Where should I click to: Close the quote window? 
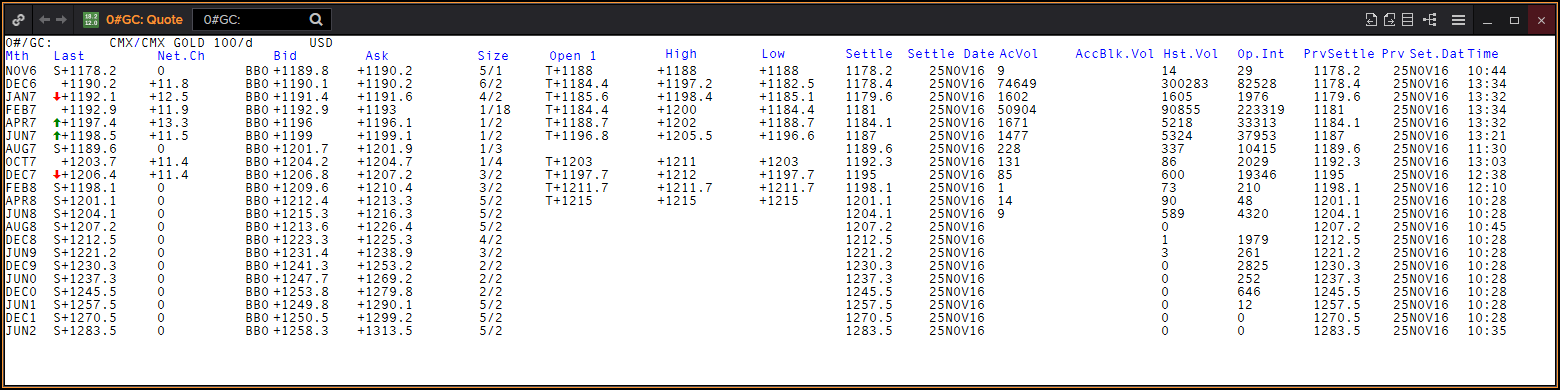tap(1540, 19)
